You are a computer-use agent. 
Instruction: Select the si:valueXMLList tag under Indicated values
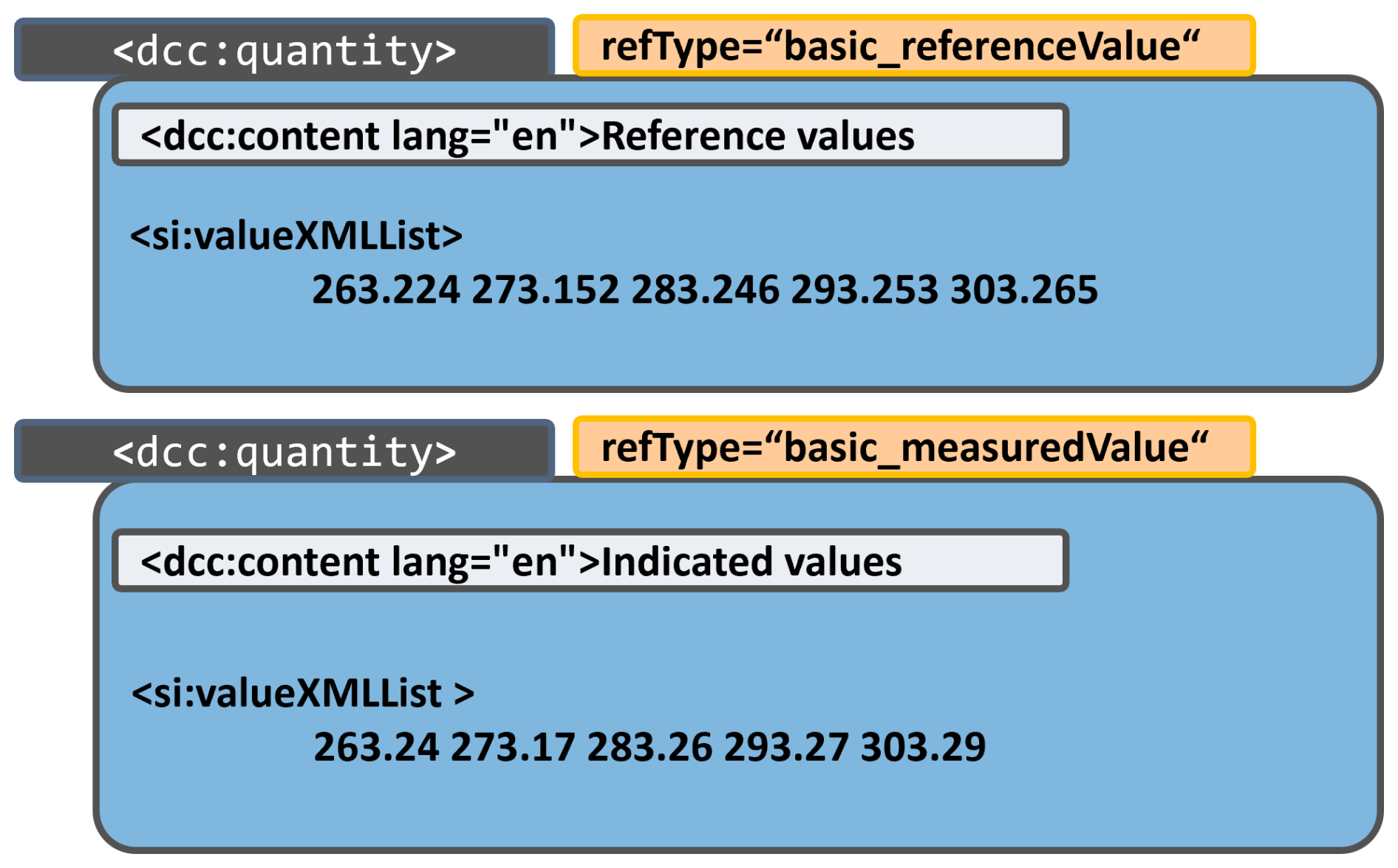coord(302,694)
